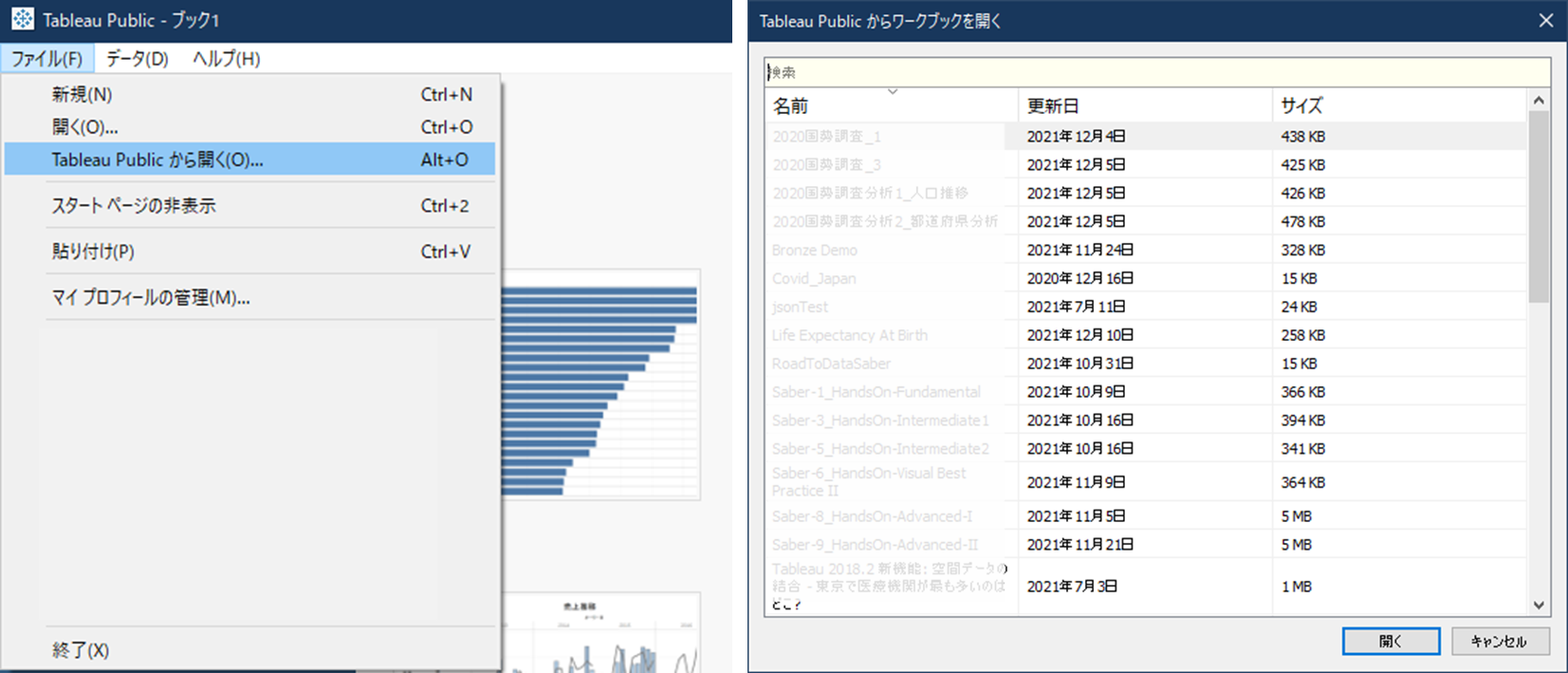Open the ヘルプ(H) menu

pyautogui.click(x=226, y=59)
